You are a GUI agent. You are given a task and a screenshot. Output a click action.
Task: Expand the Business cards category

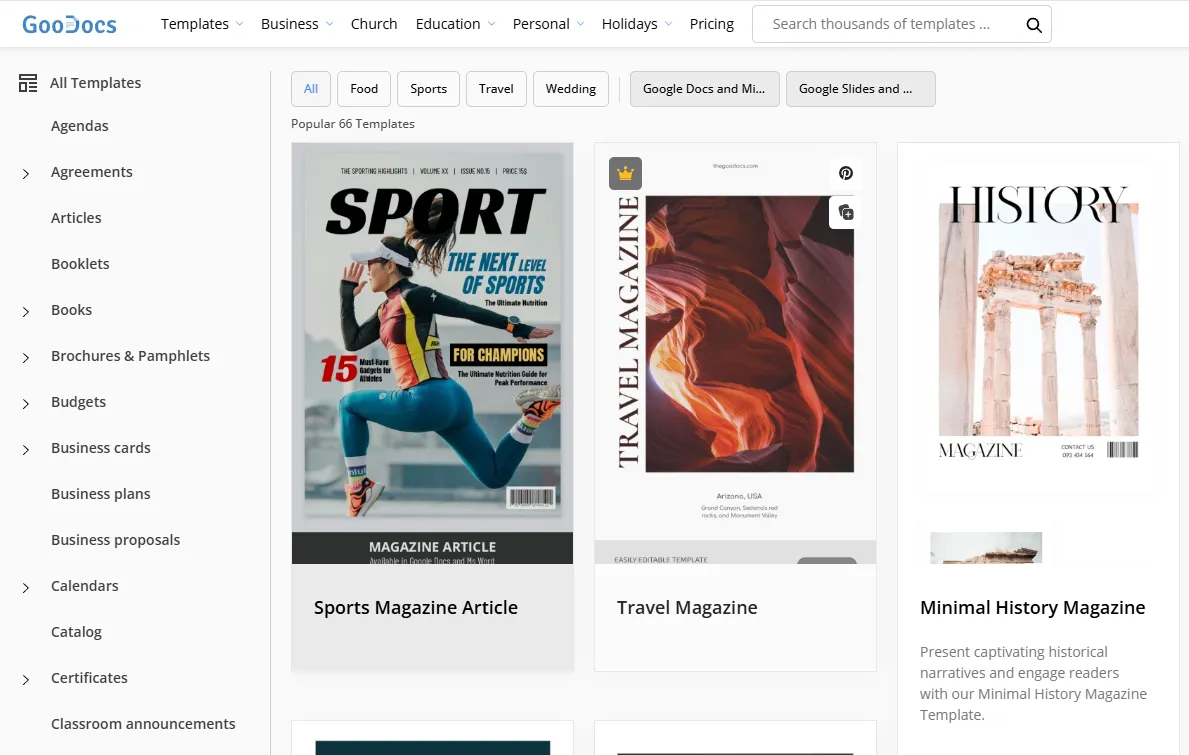coord(26,450)
